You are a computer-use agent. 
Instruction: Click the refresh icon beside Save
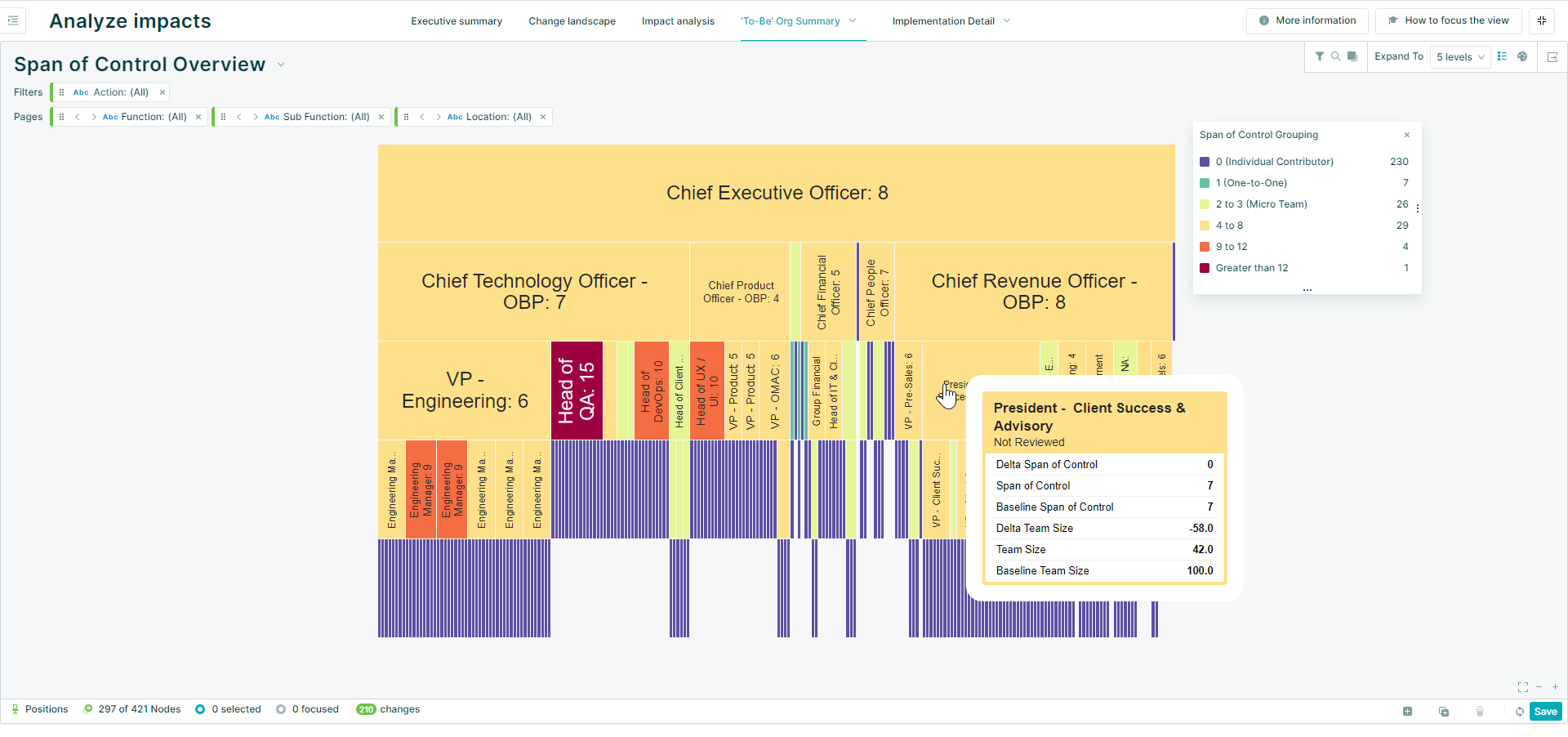click(1520, 712)
